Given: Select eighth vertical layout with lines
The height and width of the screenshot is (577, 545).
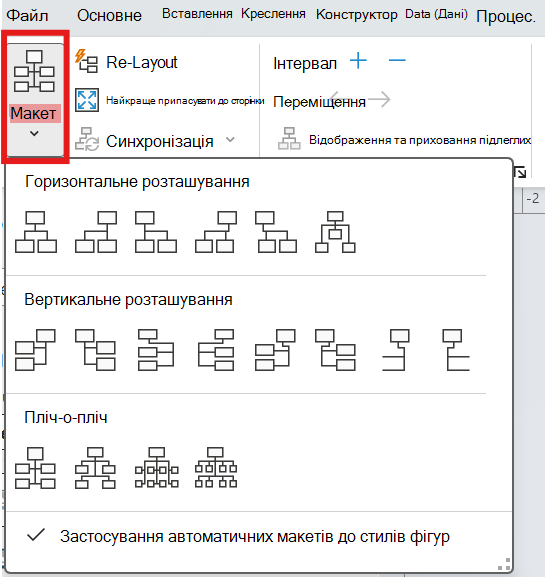Looking at the screenshot, I should click(x=456, y=350).
